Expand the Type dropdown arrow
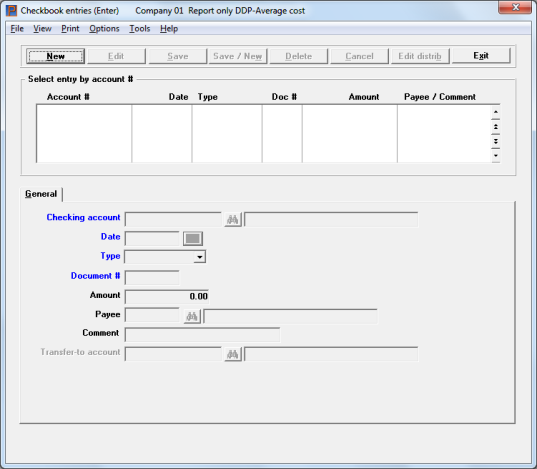 [x=199, y=257]
